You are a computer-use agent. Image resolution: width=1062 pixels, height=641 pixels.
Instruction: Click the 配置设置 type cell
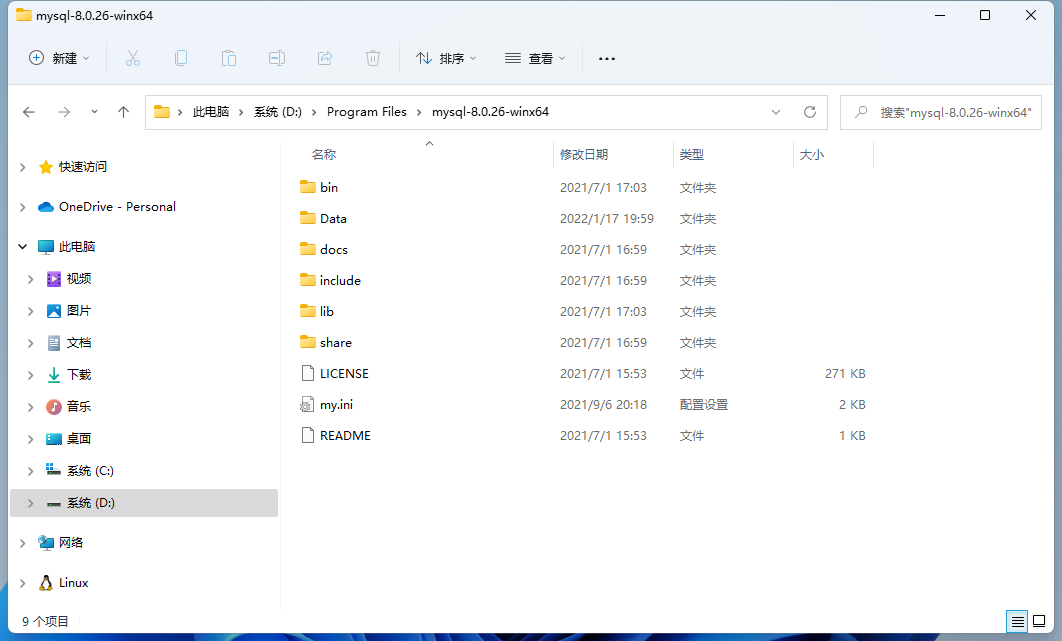(x=704, y=405)
